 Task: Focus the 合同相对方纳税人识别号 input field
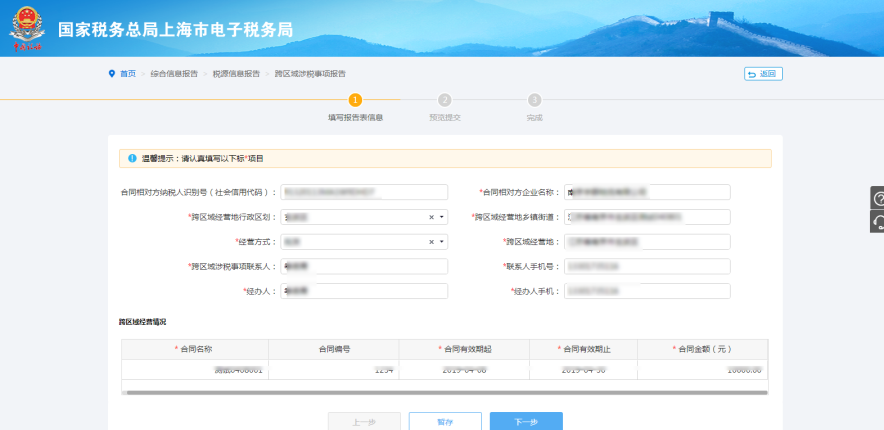pos(364,192)
